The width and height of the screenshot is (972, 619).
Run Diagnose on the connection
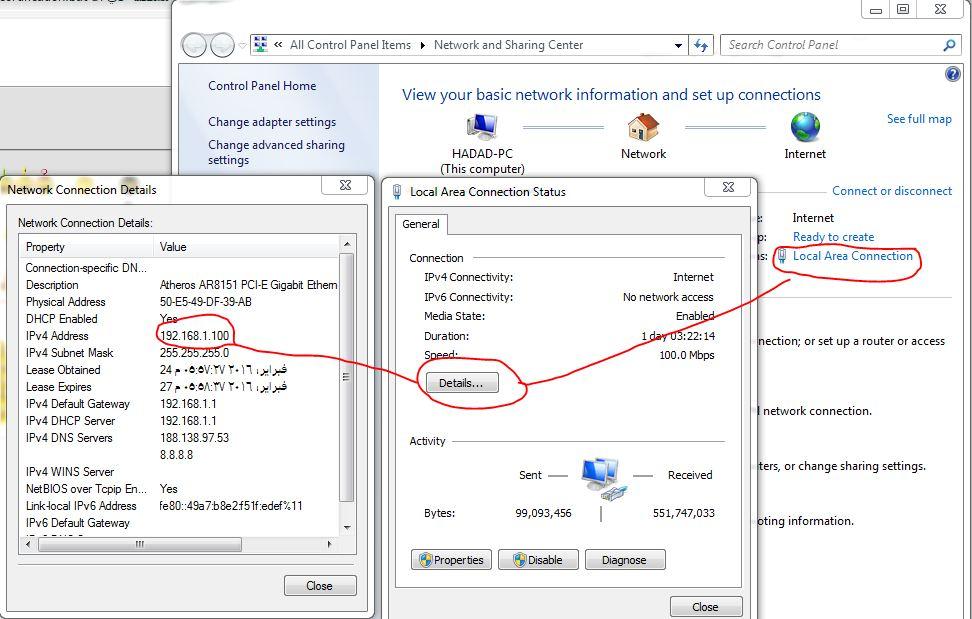pyautogui.click(x=625, y=560)
